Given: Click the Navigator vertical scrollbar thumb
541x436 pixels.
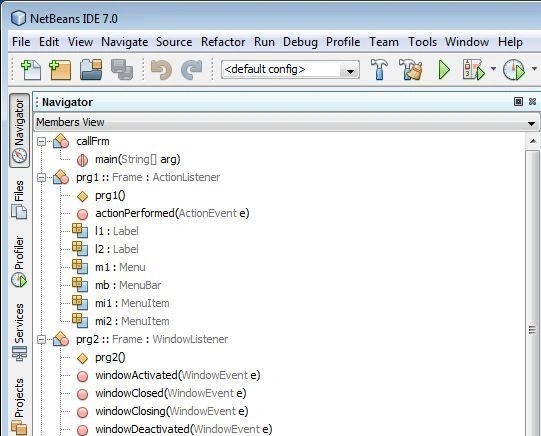Looking at the screenshot, I should pyautogui.click(x=533, y=293).
